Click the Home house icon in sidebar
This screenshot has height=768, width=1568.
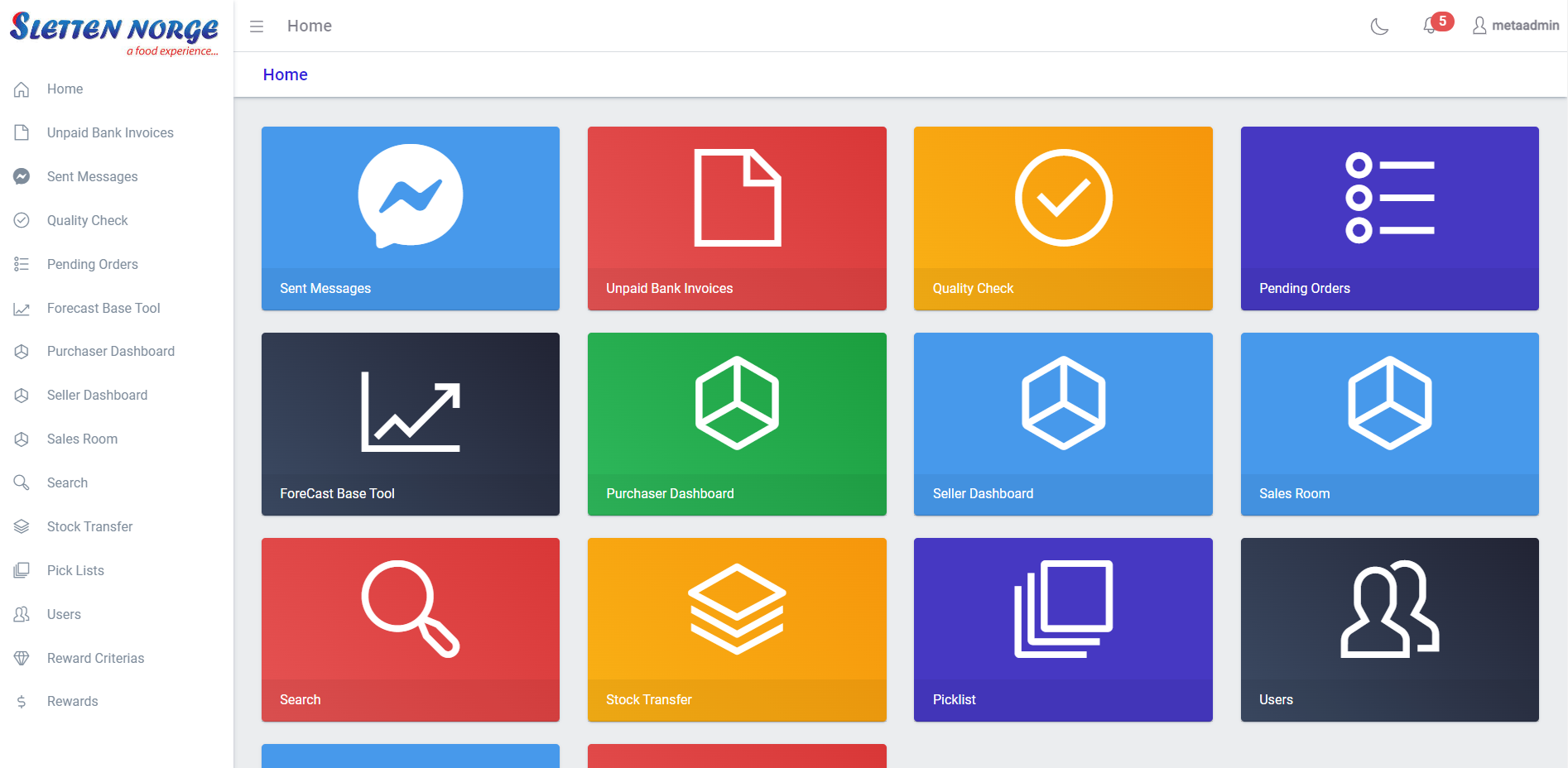tap(22, 89)
